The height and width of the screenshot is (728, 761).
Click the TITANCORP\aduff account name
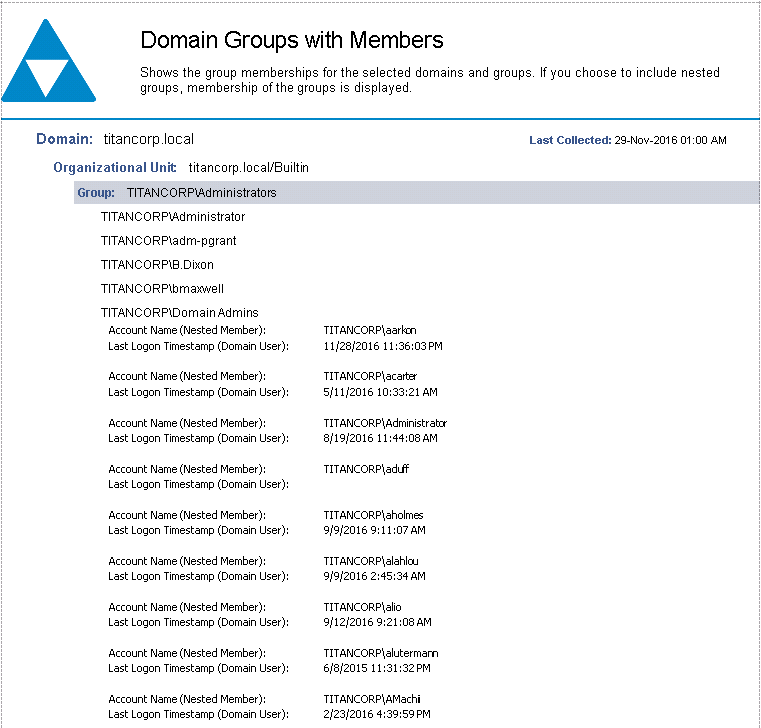tap(359, 469)
